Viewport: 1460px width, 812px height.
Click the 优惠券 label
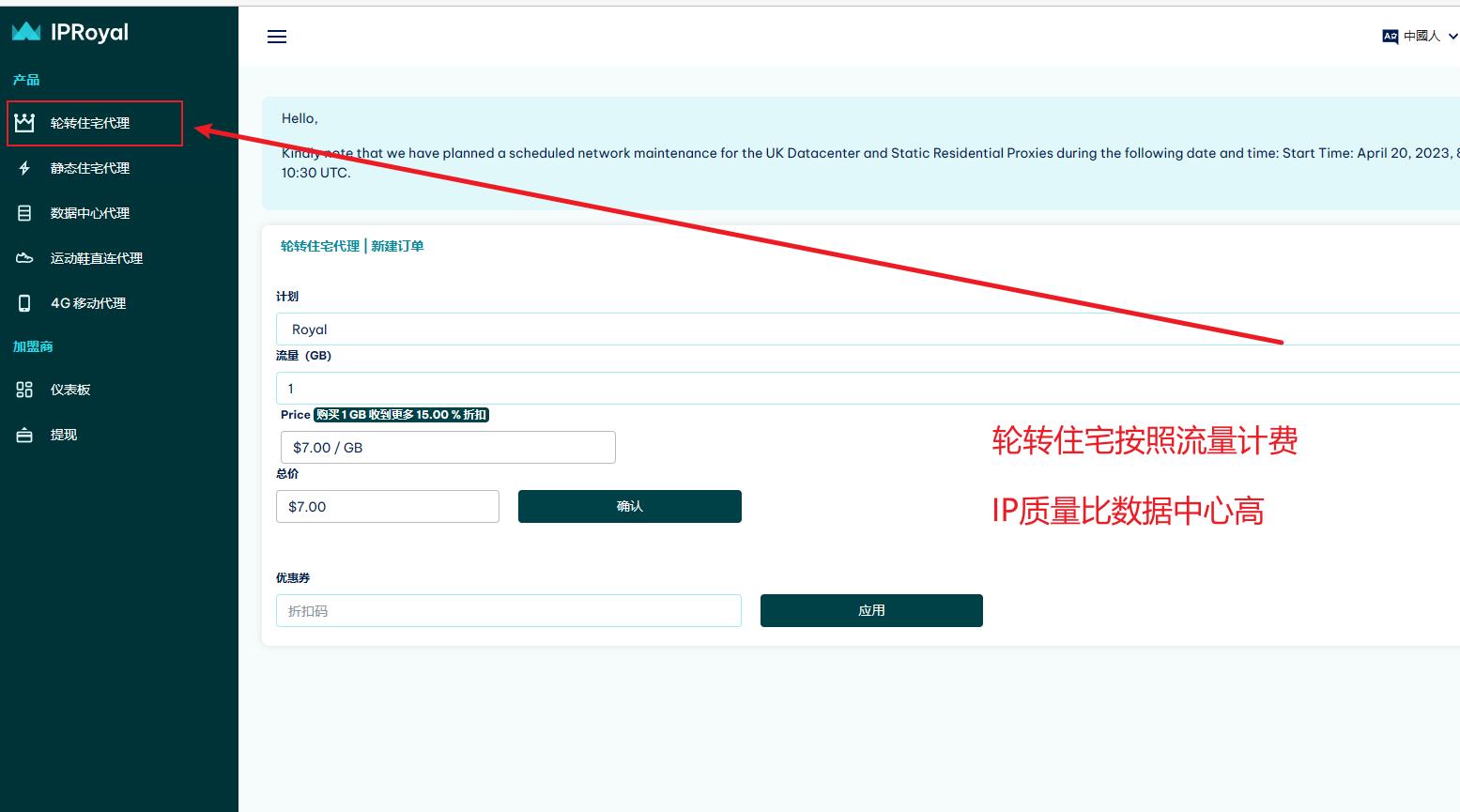(293, 578)
